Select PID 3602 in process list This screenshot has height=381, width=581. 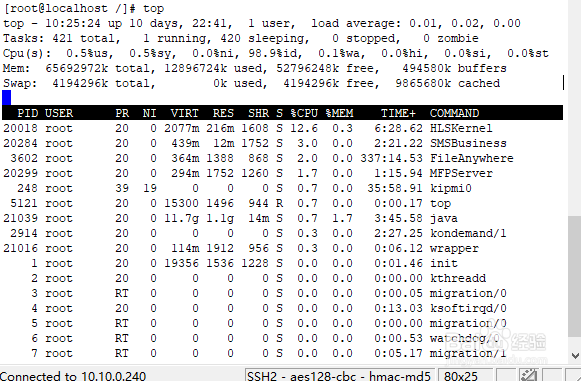[x=24, y=158]
